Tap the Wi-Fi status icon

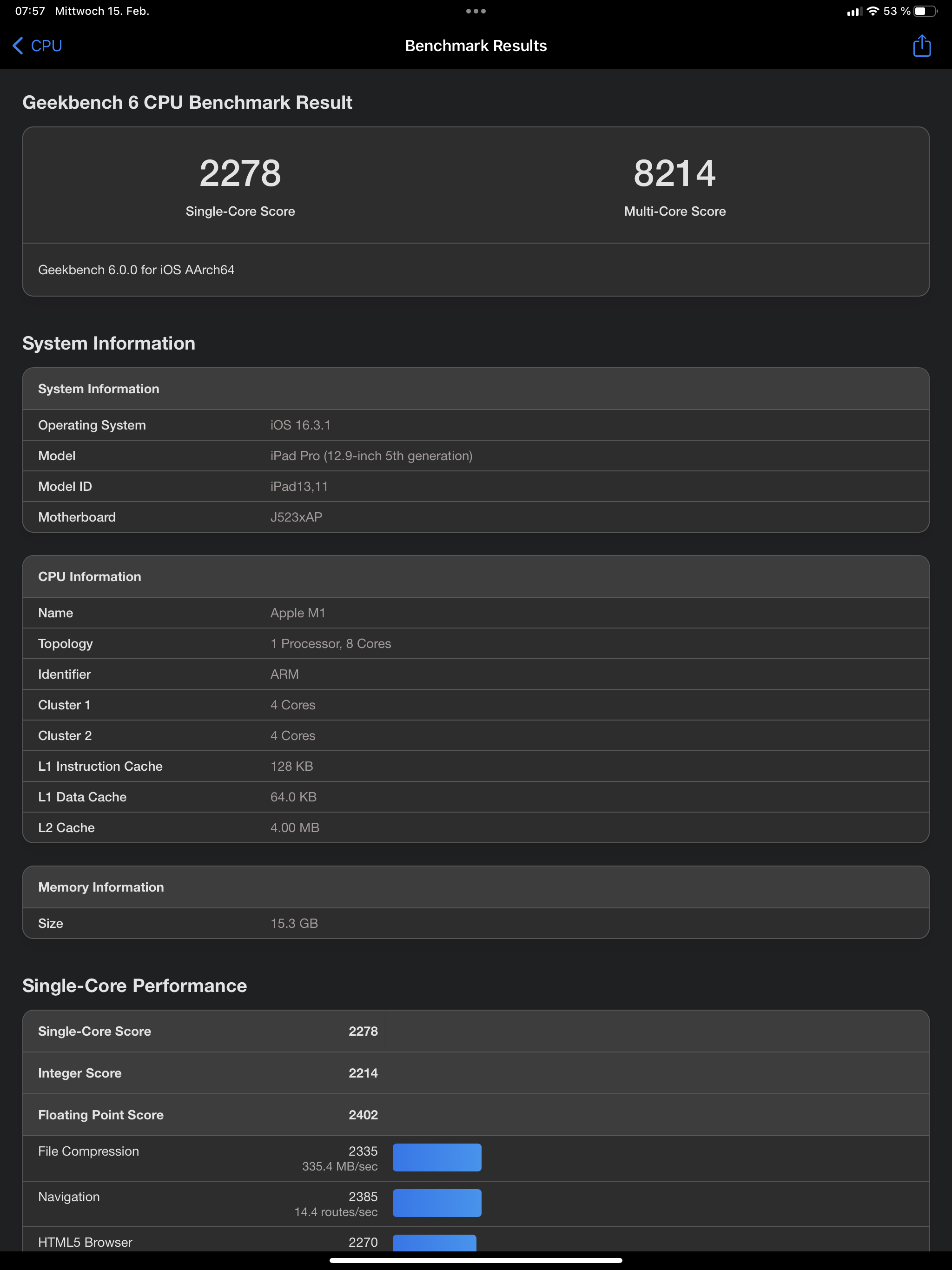[872, 11]
